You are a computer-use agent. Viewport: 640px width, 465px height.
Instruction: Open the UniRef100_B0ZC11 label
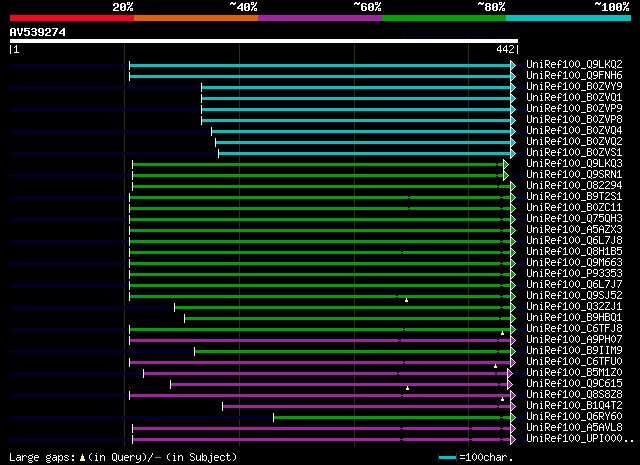click(574, 207)
